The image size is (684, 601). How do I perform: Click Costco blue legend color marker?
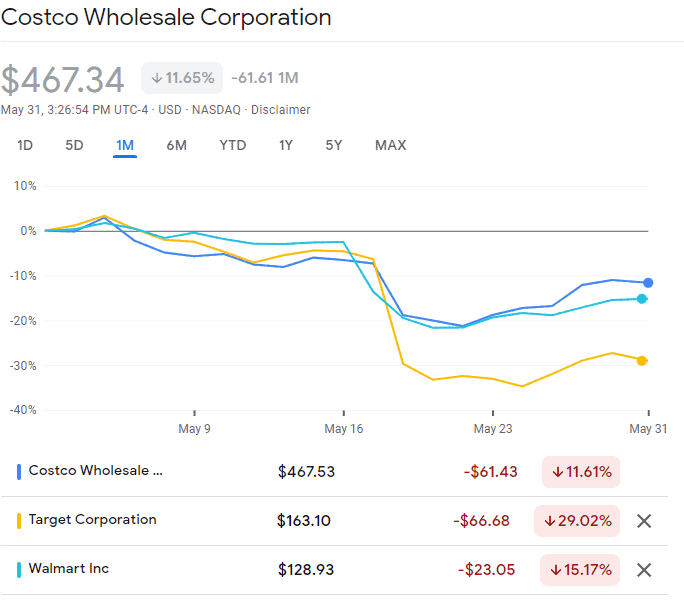click(x=19, y=471)
